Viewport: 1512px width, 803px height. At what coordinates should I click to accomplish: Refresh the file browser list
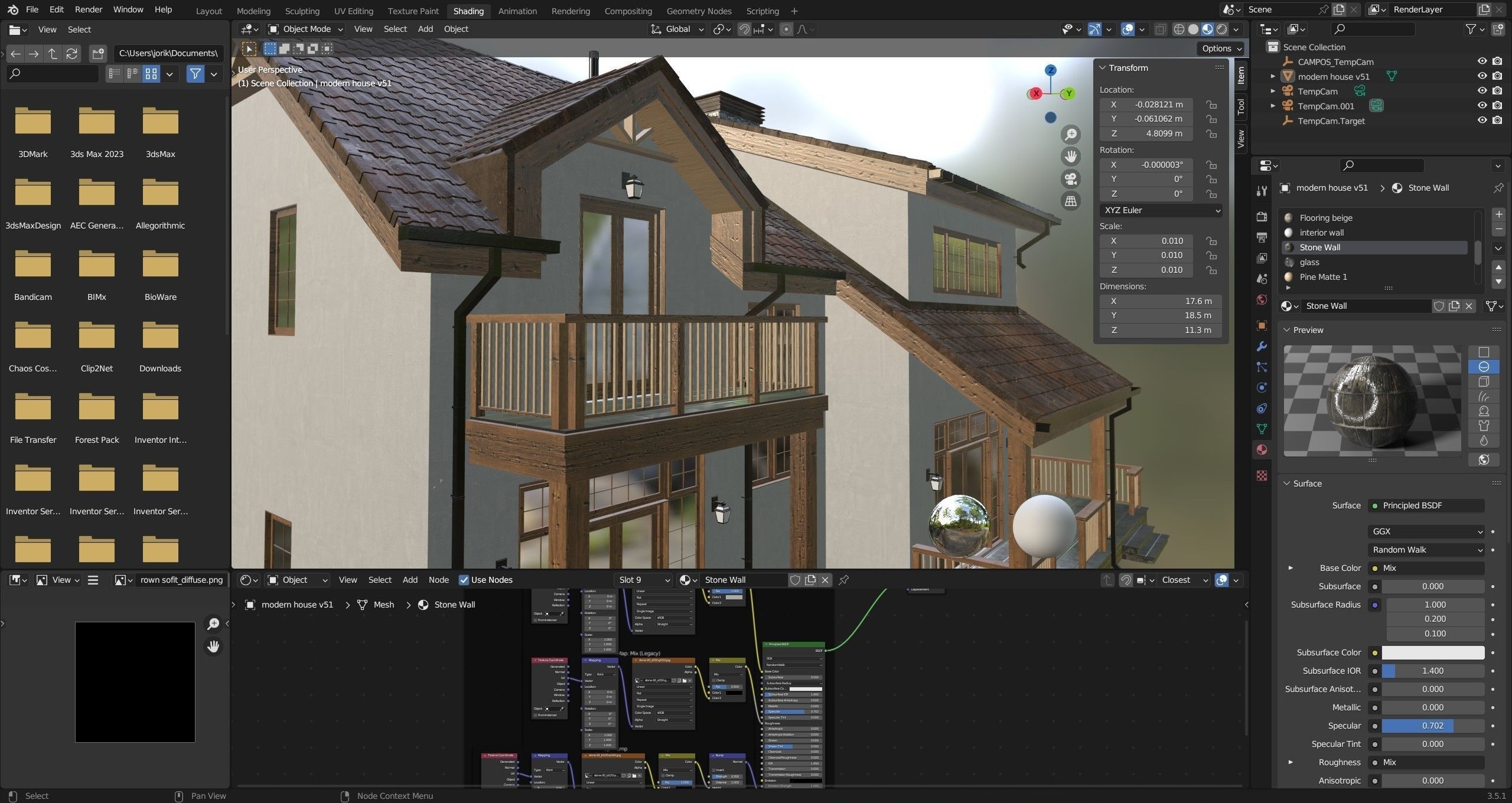(x=72, y=53)
